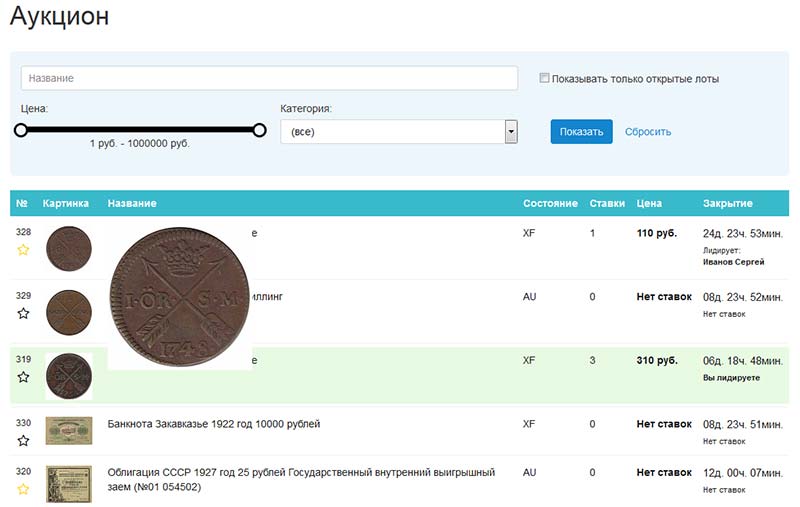Image resolution: width=800 pixels, height=507 pixels.
Task: Star lot 328 as favorite
Action: point(23,250)
